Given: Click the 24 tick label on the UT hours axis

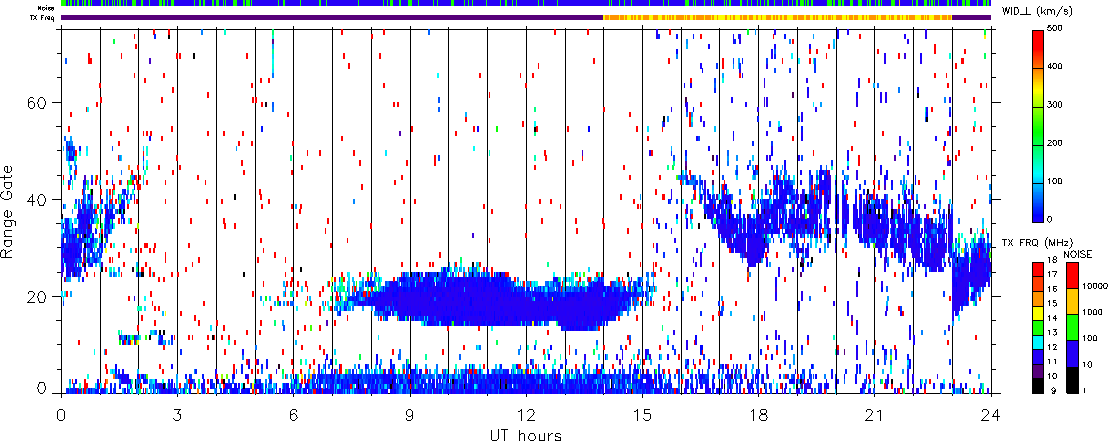Looking at the screenshot, I should [990, 414].
